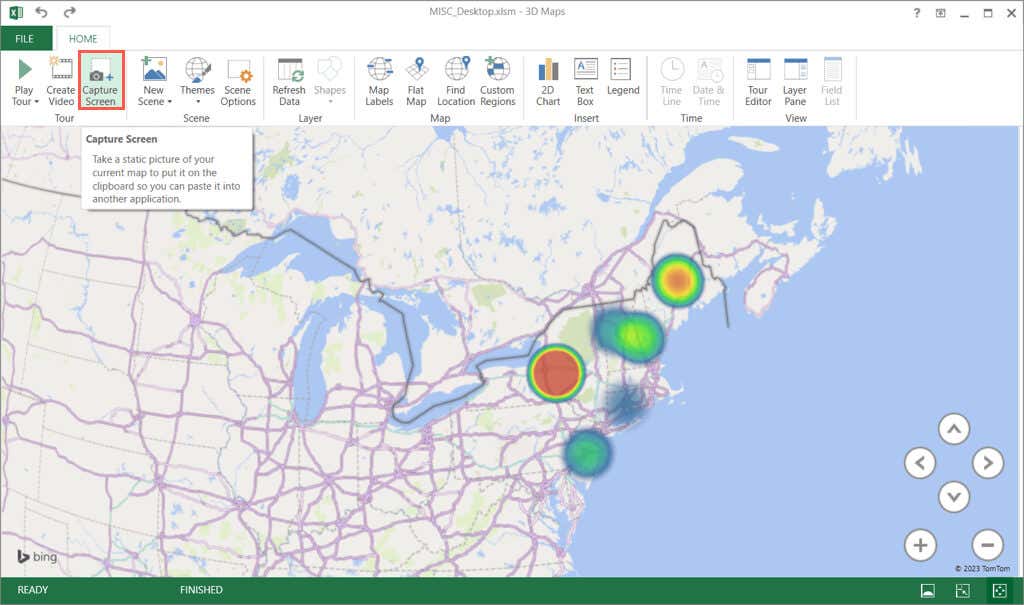This screenshot has height=605, width=1024.
Task: Open the Themes gallery dropdown arrow
Action: coord(197,102)
